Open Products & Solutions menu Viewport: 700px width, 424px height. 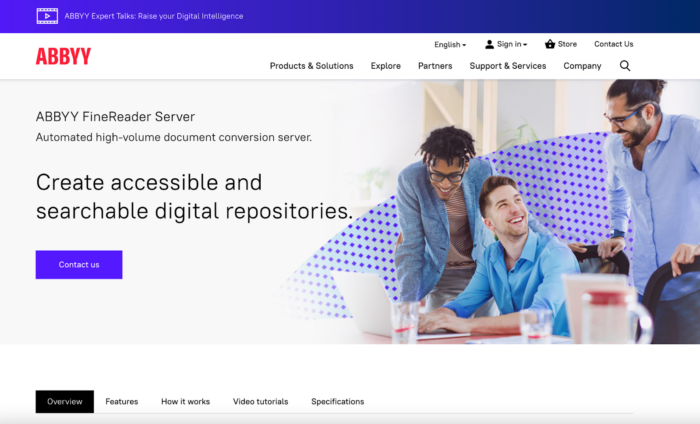(x=312, y=66)
